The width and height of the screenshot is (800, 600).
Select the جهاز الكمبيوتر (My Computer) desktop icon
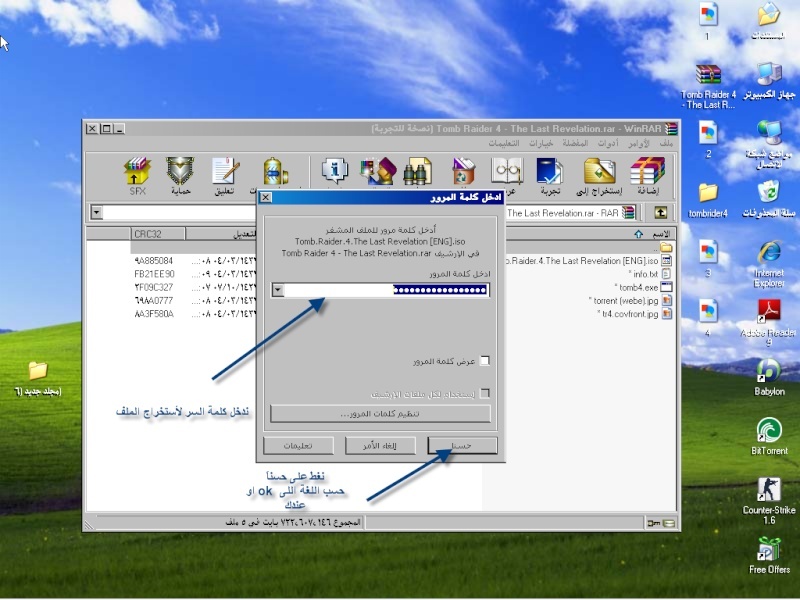769,81
